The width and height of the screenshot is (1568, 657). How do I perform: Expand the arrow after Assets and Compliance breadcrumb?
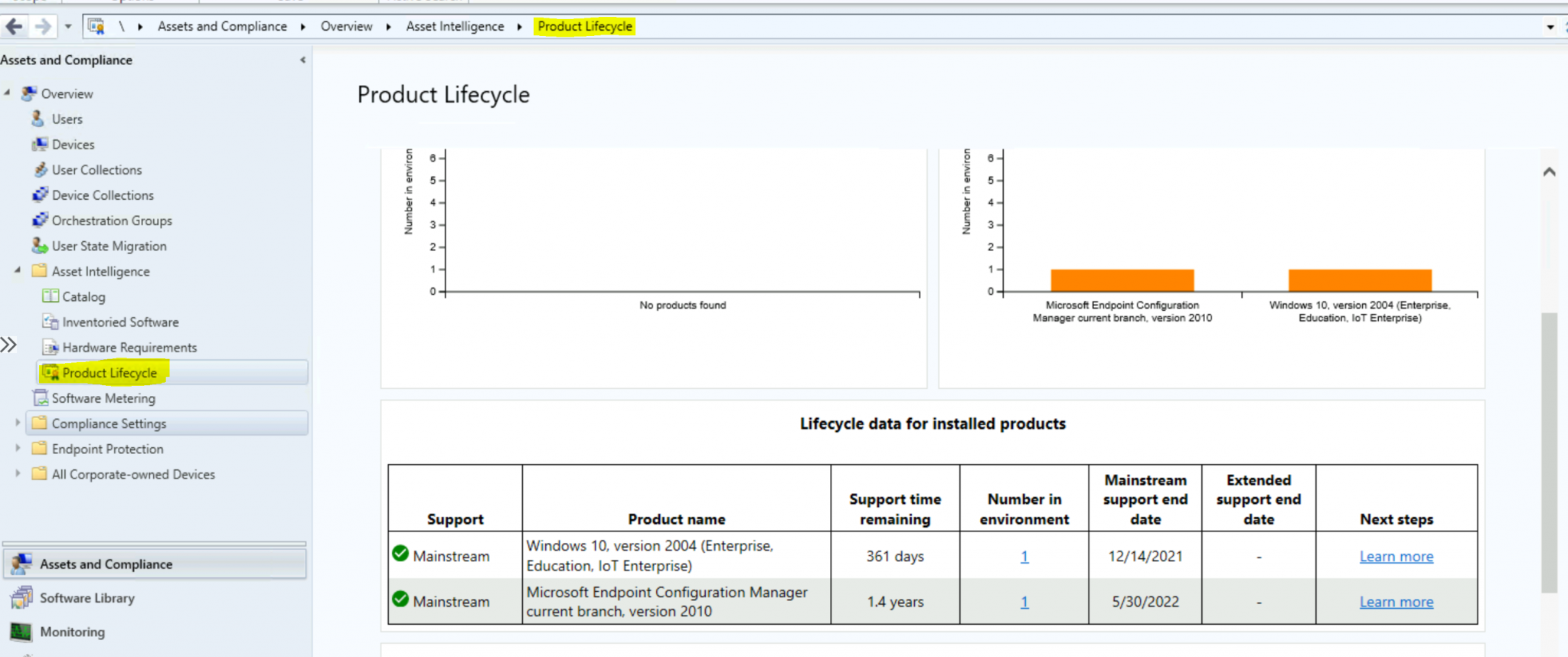click(x=303, y=27)
